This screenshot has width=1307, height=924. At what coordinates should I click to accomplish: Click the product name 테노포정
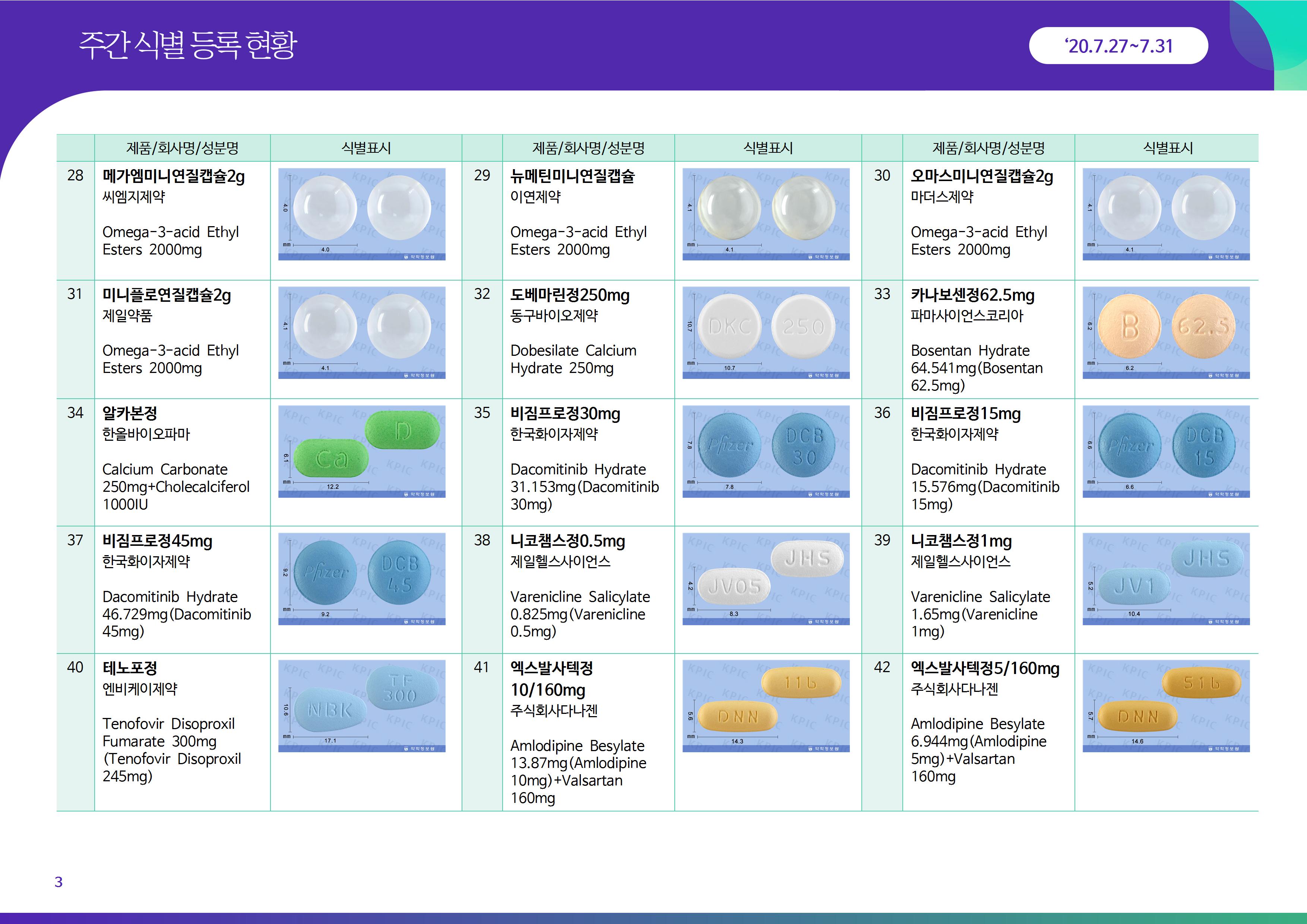130,668
